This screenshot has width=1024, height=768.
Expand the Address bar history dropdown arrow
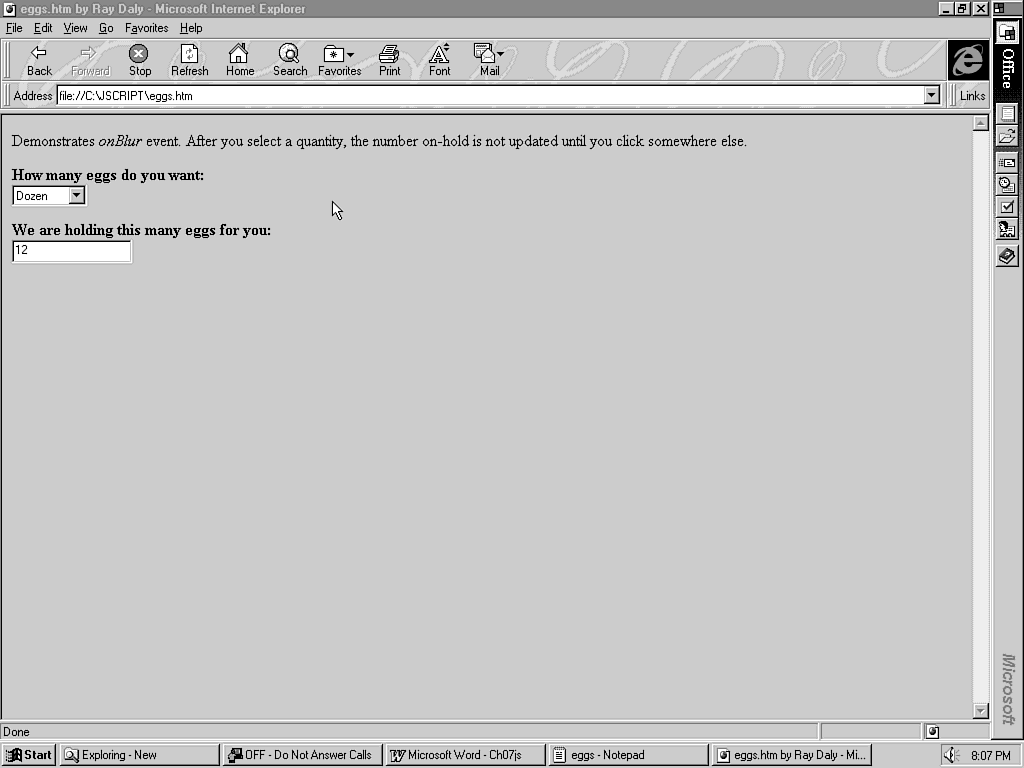tap(931, 95)
